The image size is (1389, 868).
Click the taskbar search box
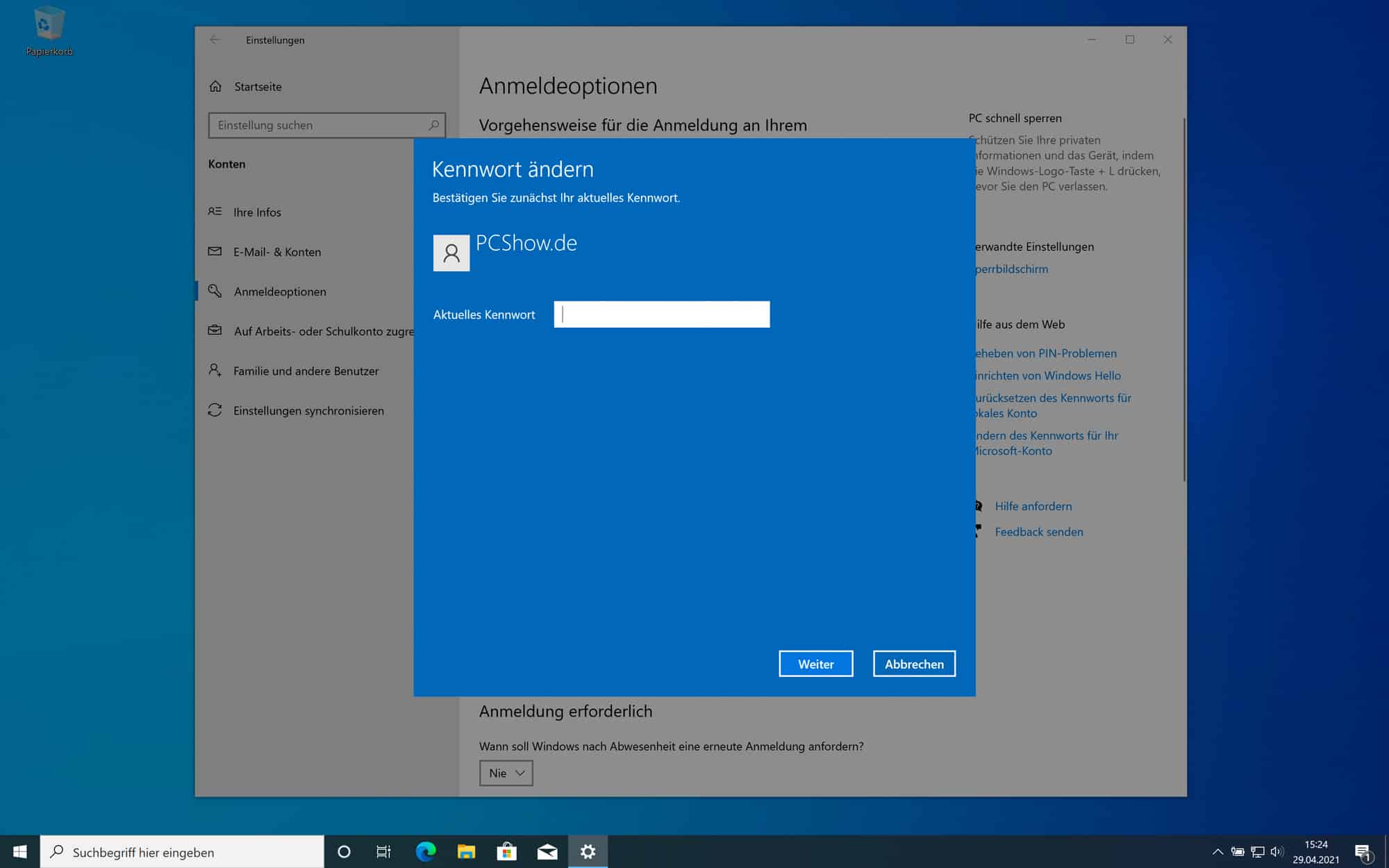(x=182, y=852)
